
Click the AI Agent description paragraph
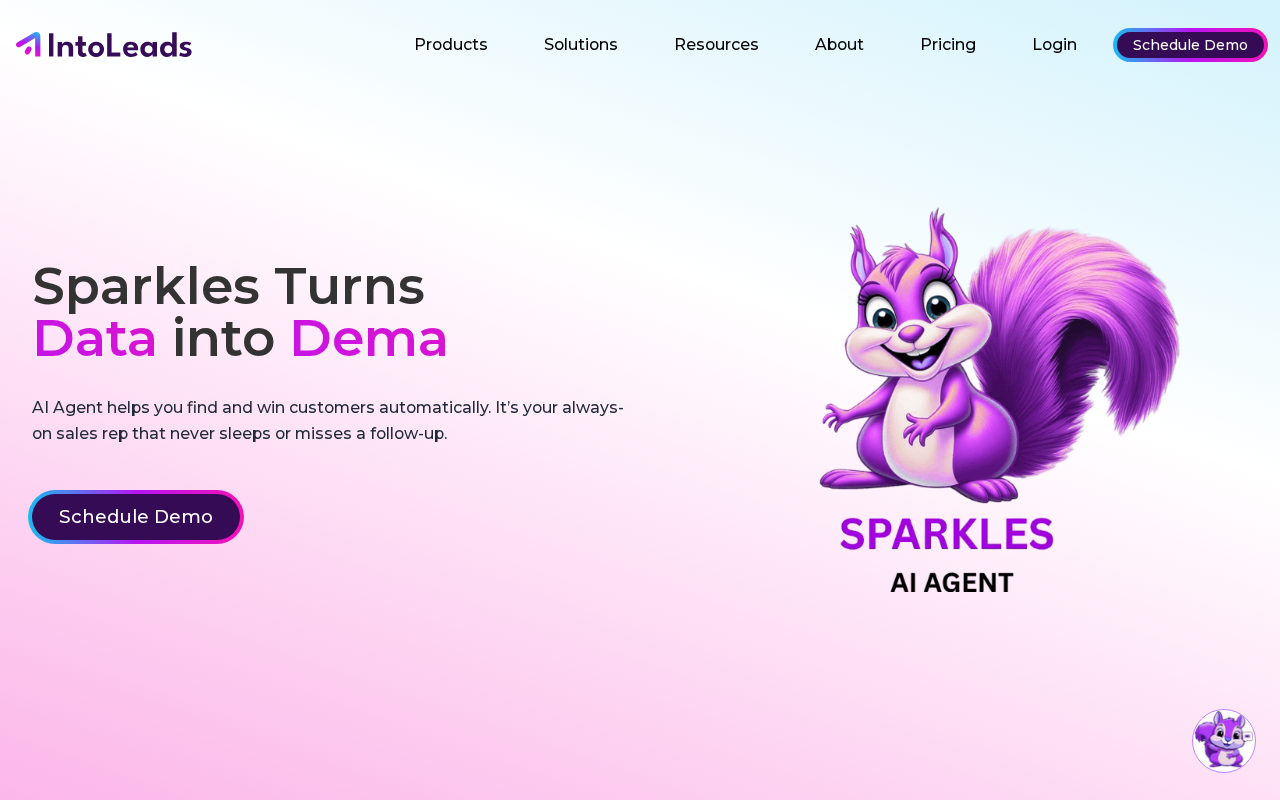coord(328,420)
